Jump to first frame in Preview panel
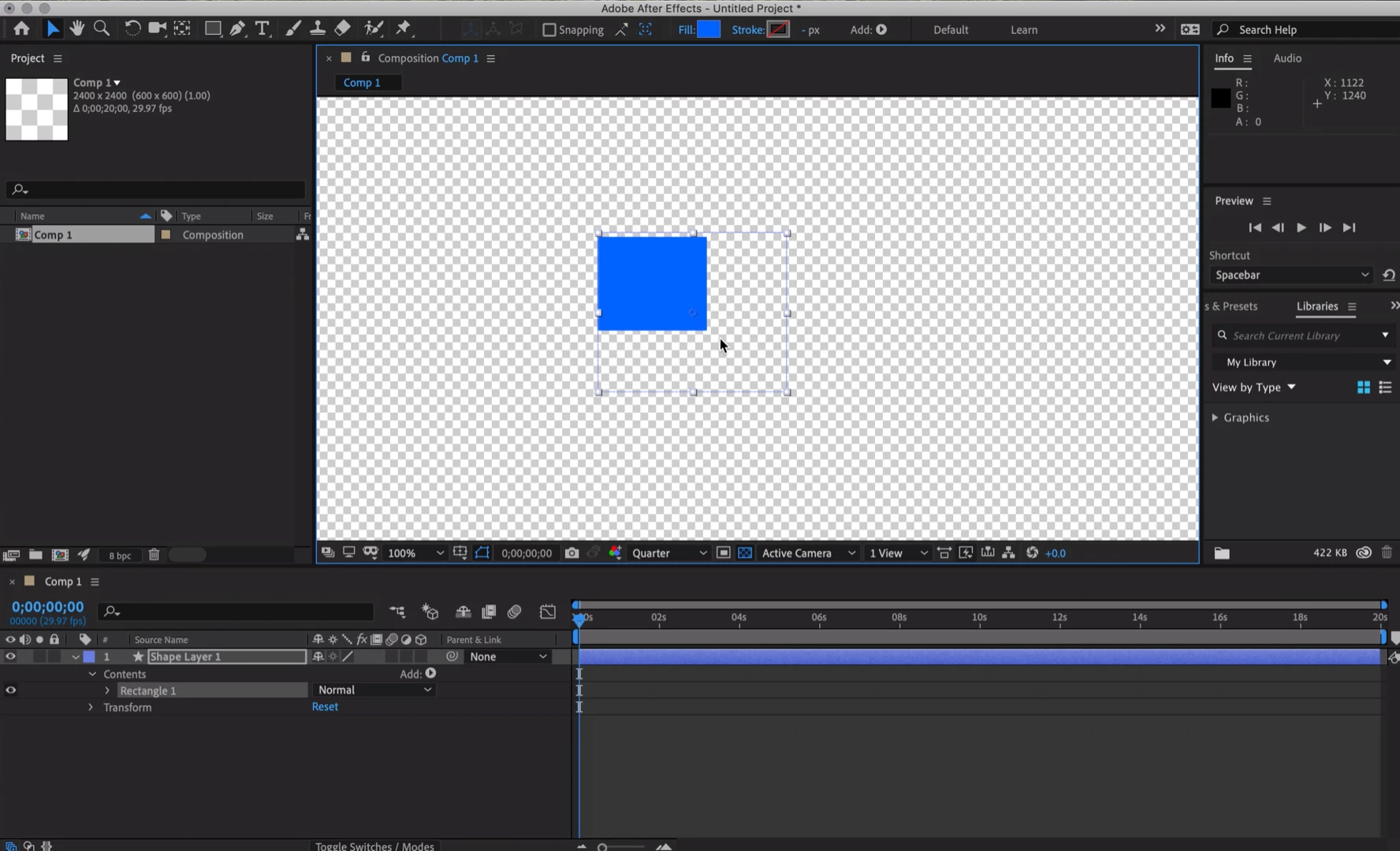 click(x=1255, y=228)
